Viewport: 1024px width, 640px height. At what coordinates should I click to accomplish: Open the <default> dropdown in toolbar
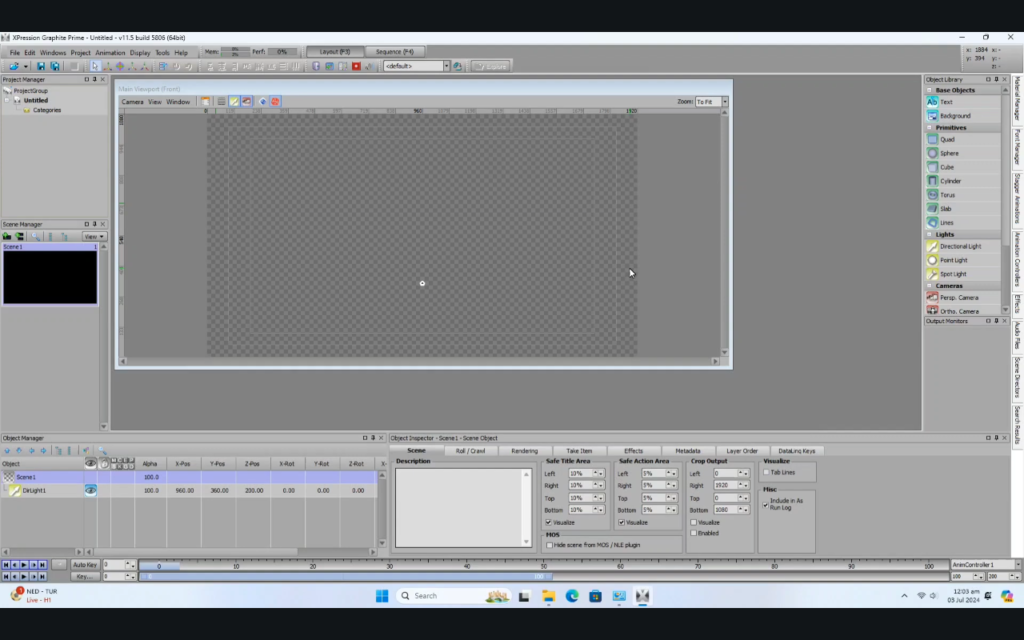pyautogui.click(x=447, y=66)
